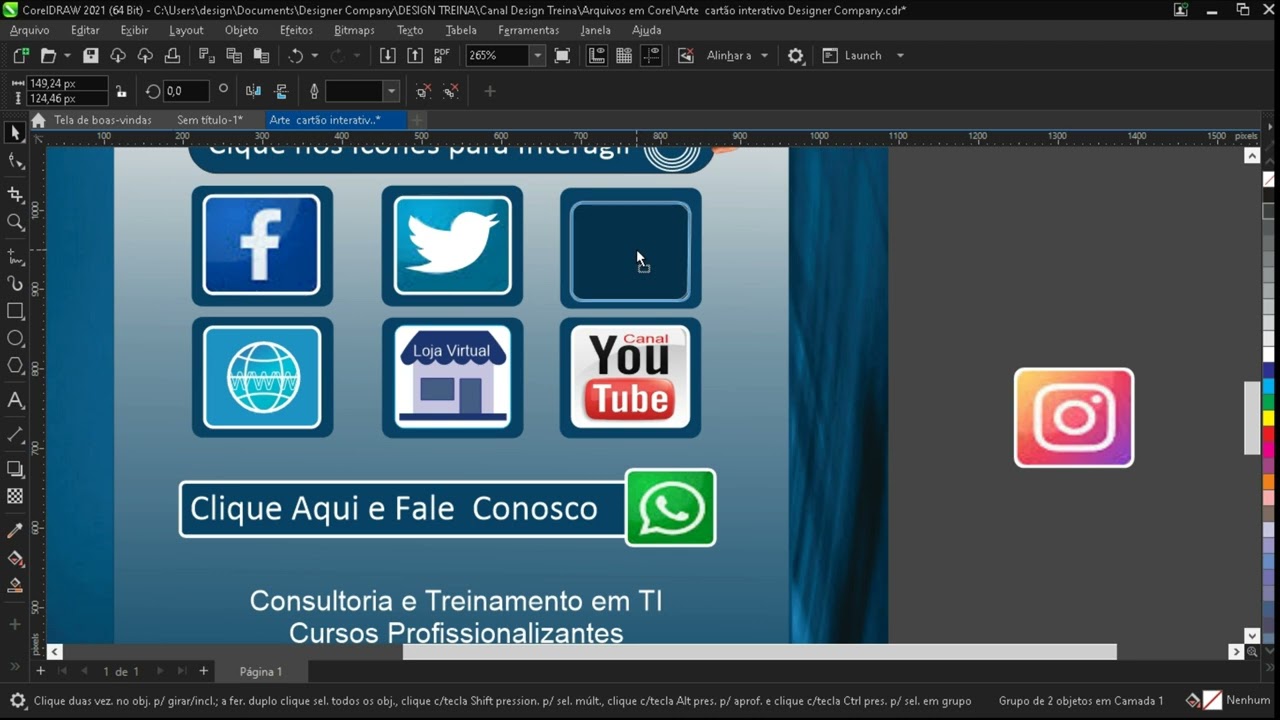The width and height of the screenshot is (1280, 720).
Task: Select the Página 1 page tab
Action: pyautogui.click(x=260, y=672)
